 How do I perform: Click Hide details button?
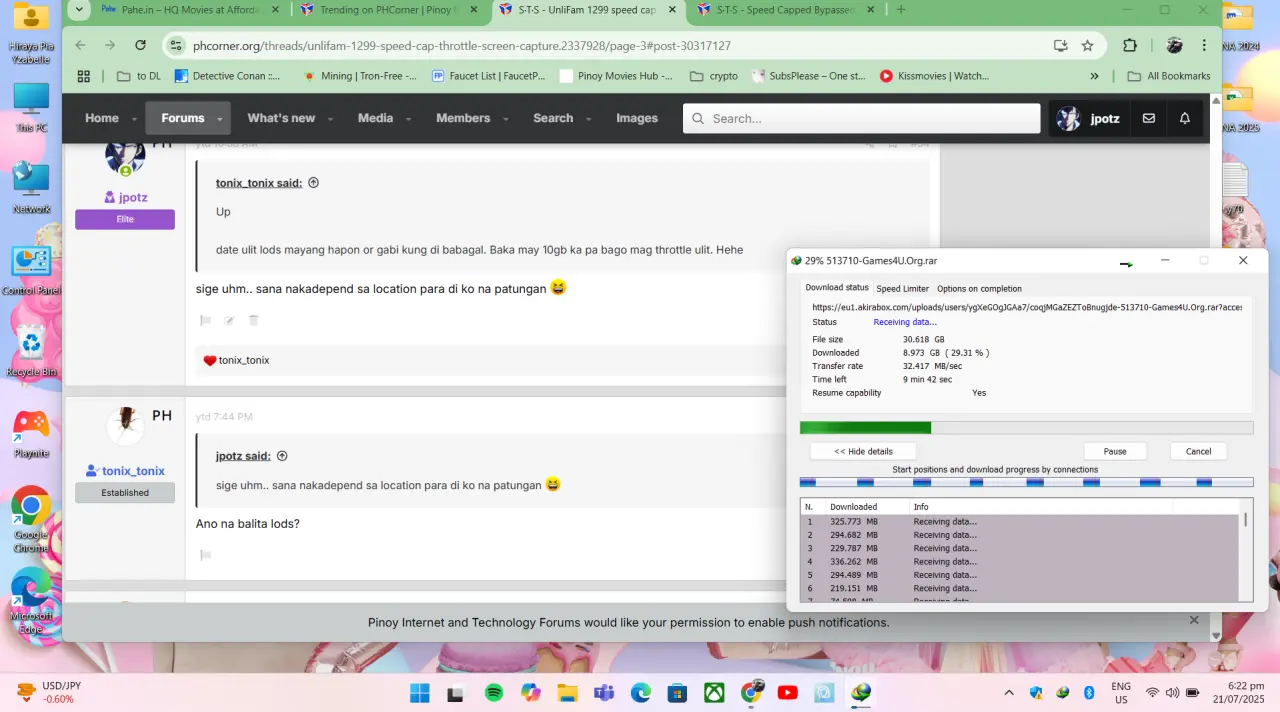863,451
